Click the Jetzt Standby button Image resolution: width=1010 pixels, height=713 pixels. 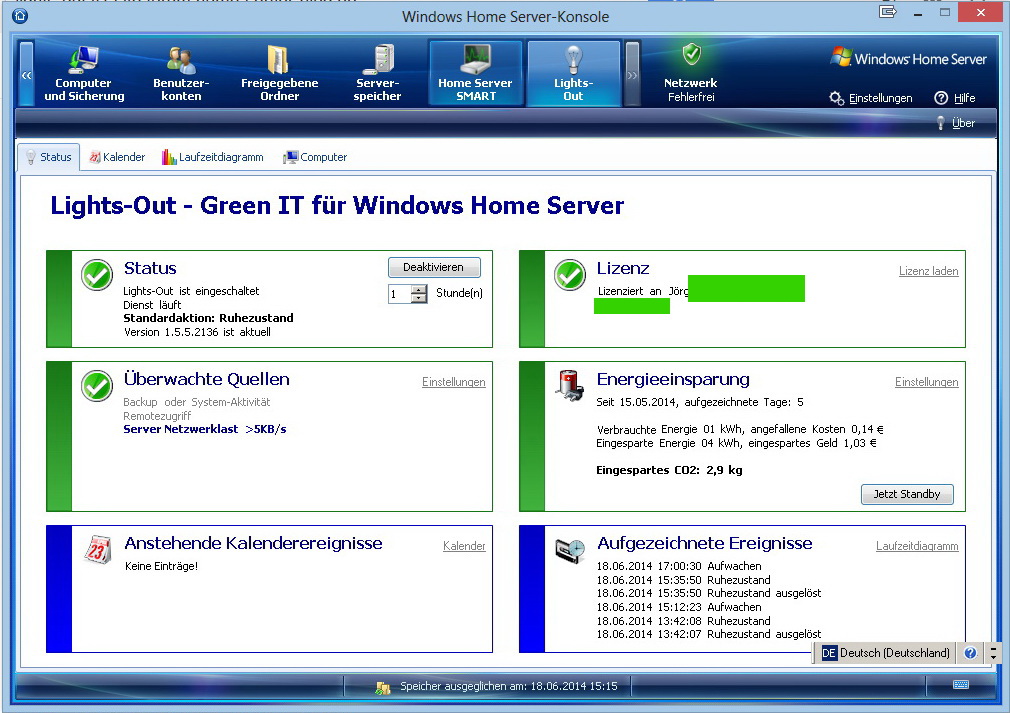[x=907, y=494]
